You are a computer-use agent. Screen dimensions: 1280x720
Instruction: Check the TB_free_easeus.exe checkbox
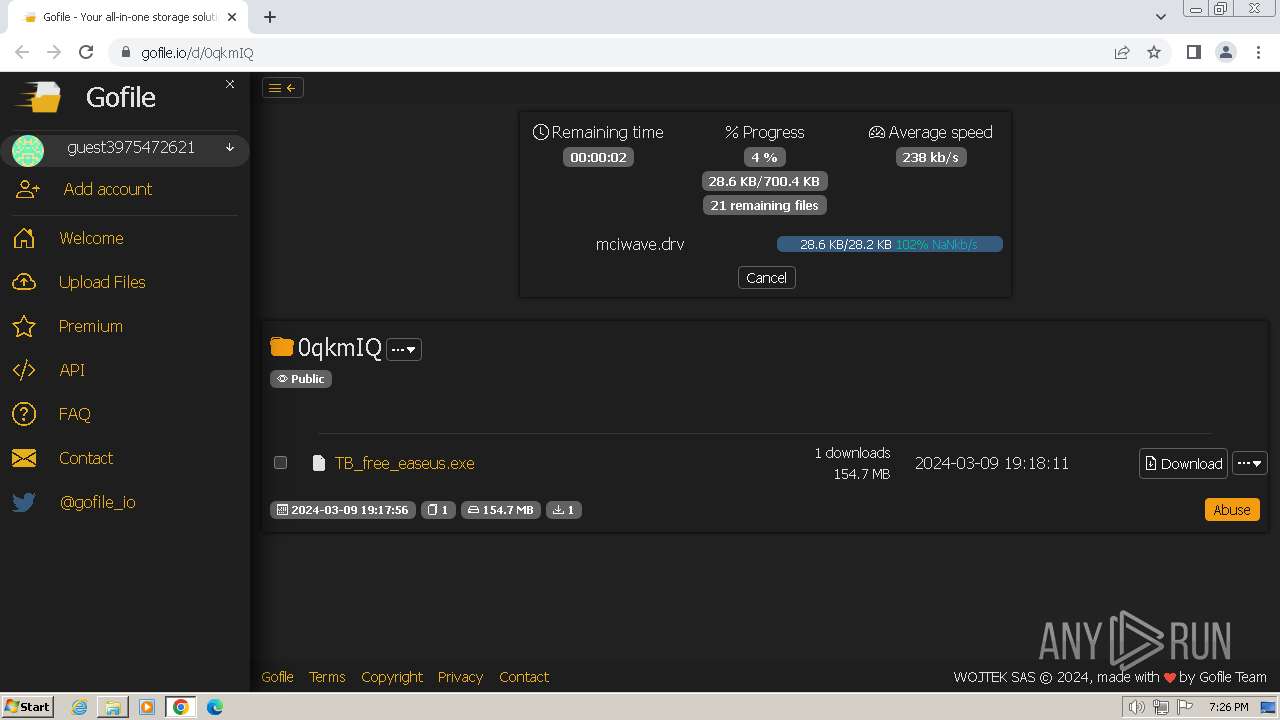(x=281, y=463)
